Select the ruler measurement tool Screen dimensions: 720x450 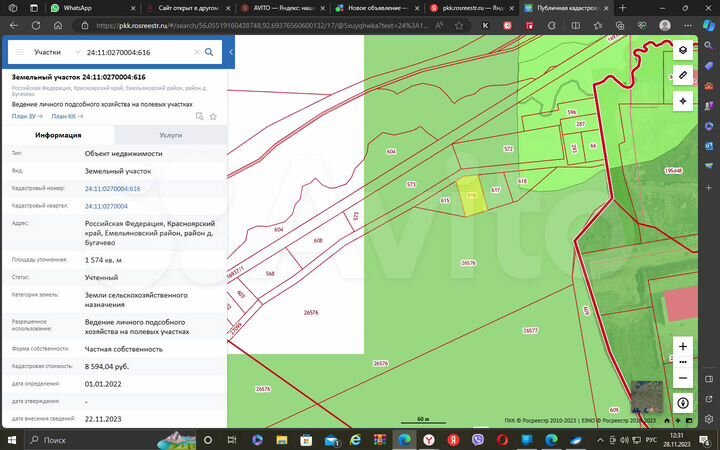pyautogui.click(x=682, y=75)
